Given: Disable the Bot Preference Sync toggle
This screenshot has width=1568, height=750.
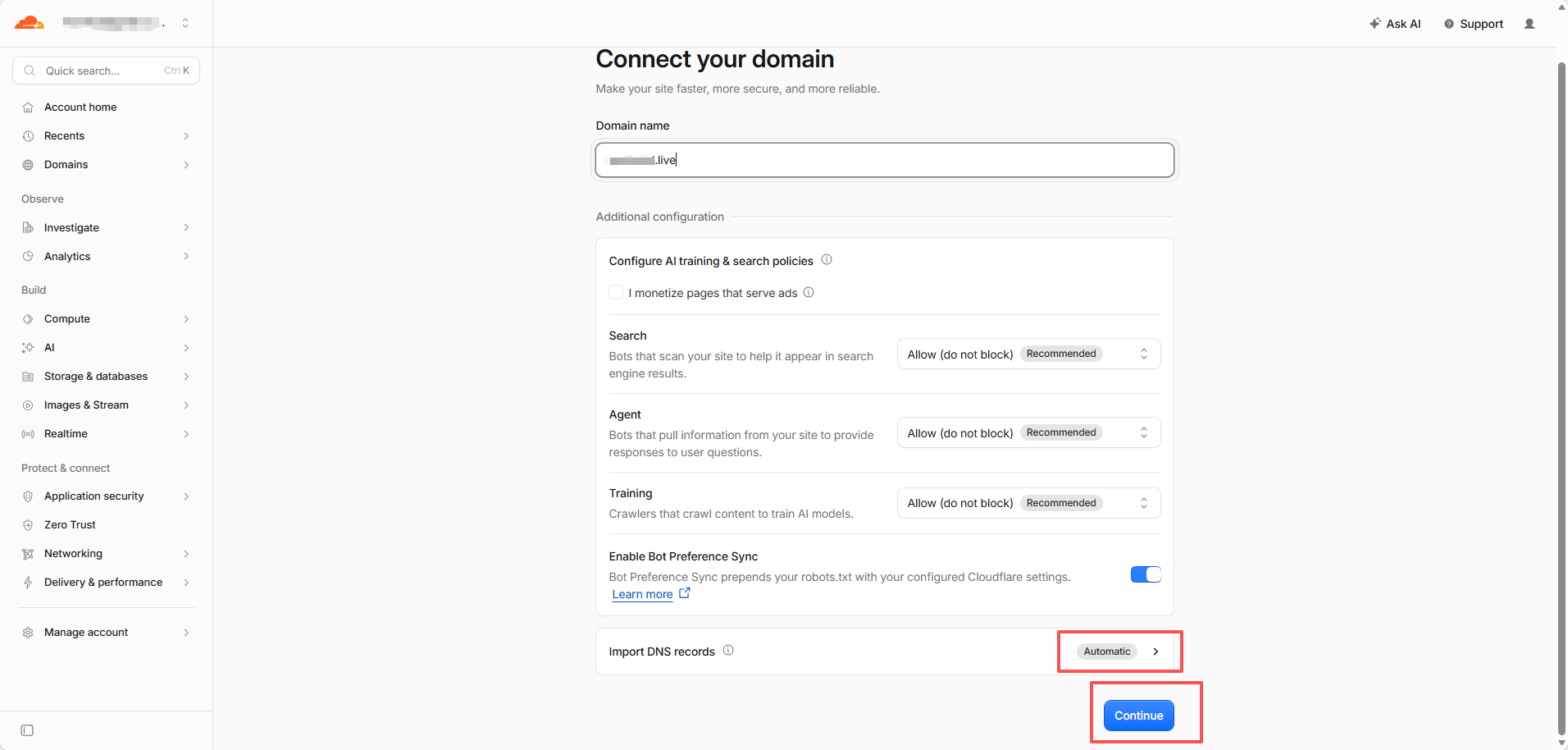Looking at the screenshot, I should (x=1146, y=574).
